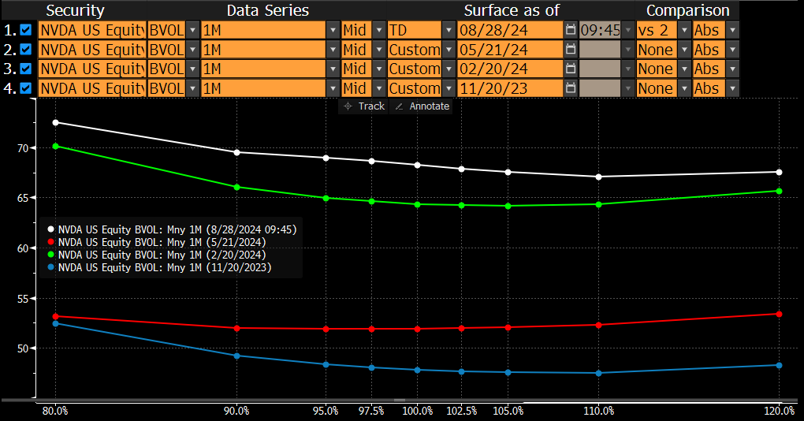Click the Comparison column header
The image size is (805, 424).
687,10
